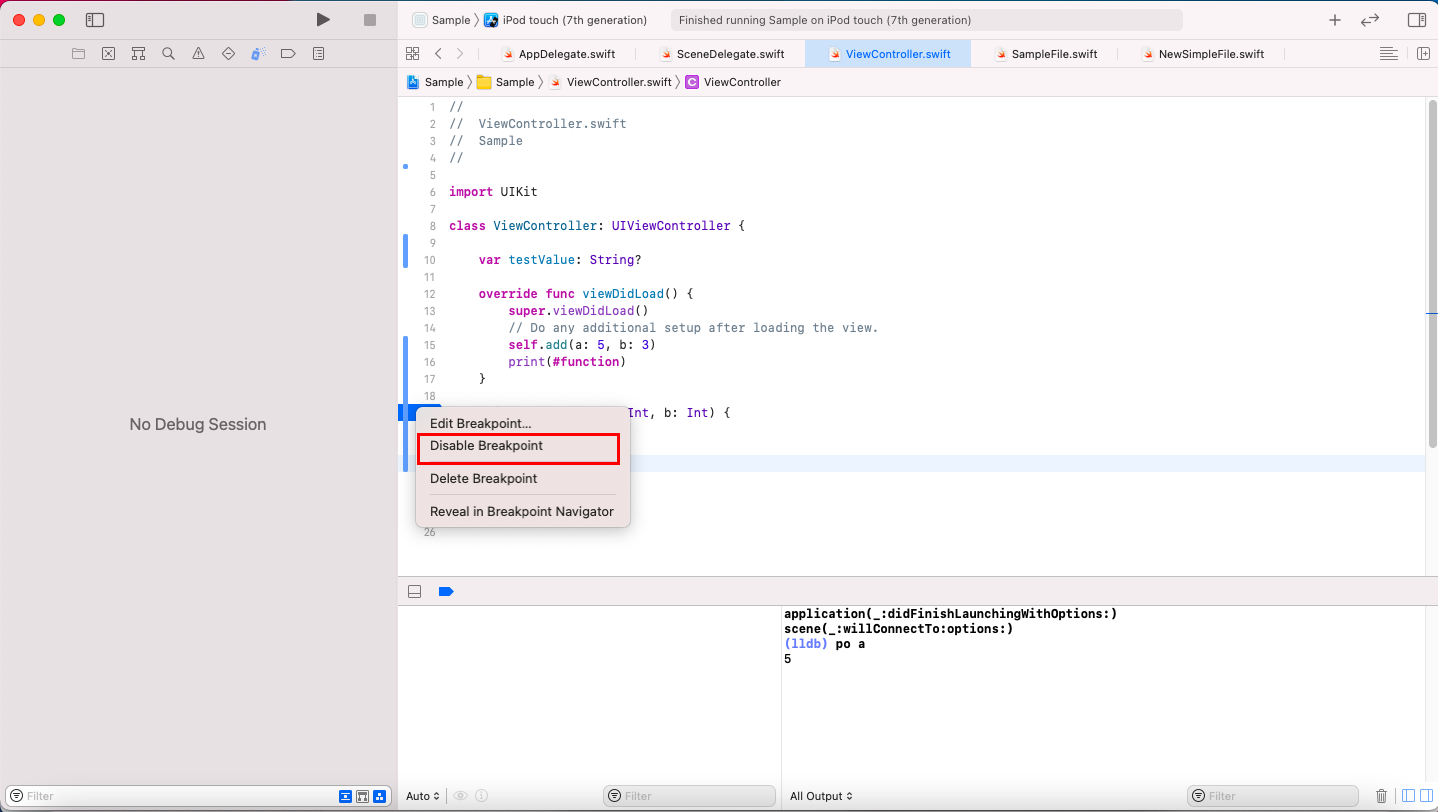Screen dimensions: 1438x812
Task: Open ViewController class in jump bar
Action: coord(733,82)
